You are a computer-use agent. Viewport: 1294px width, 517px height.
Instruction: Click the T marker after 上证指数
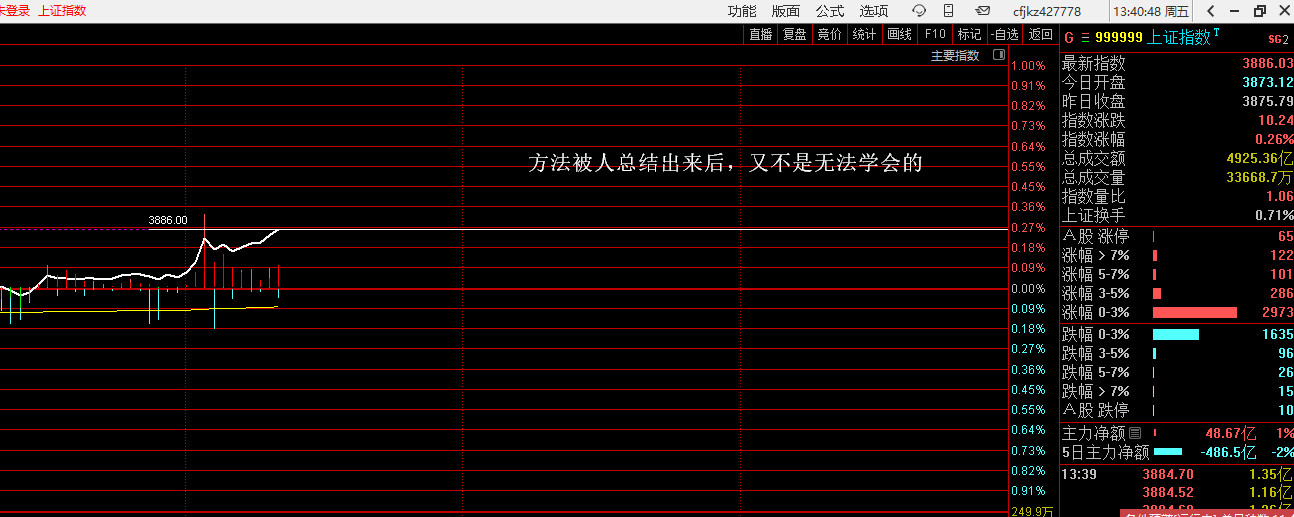coord(1217,33)
